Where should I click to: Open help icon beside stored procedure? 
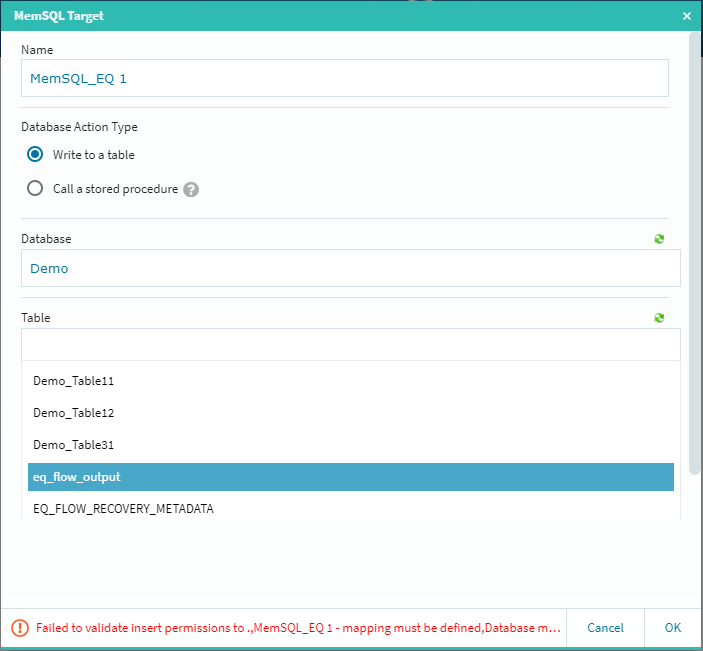pyautogui.click(x=191, y=190)
